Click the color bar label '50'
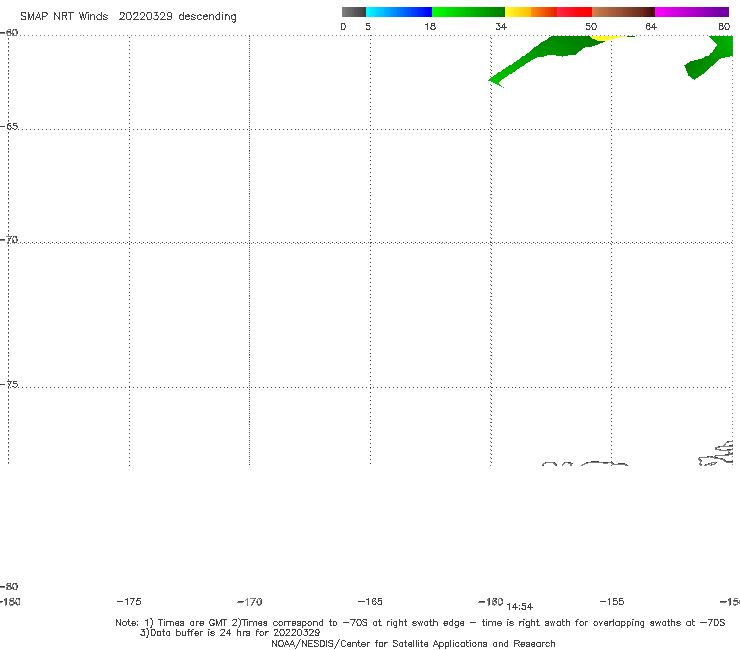Image resolution: width=740 pixels, height=650 pixels. 591,26
